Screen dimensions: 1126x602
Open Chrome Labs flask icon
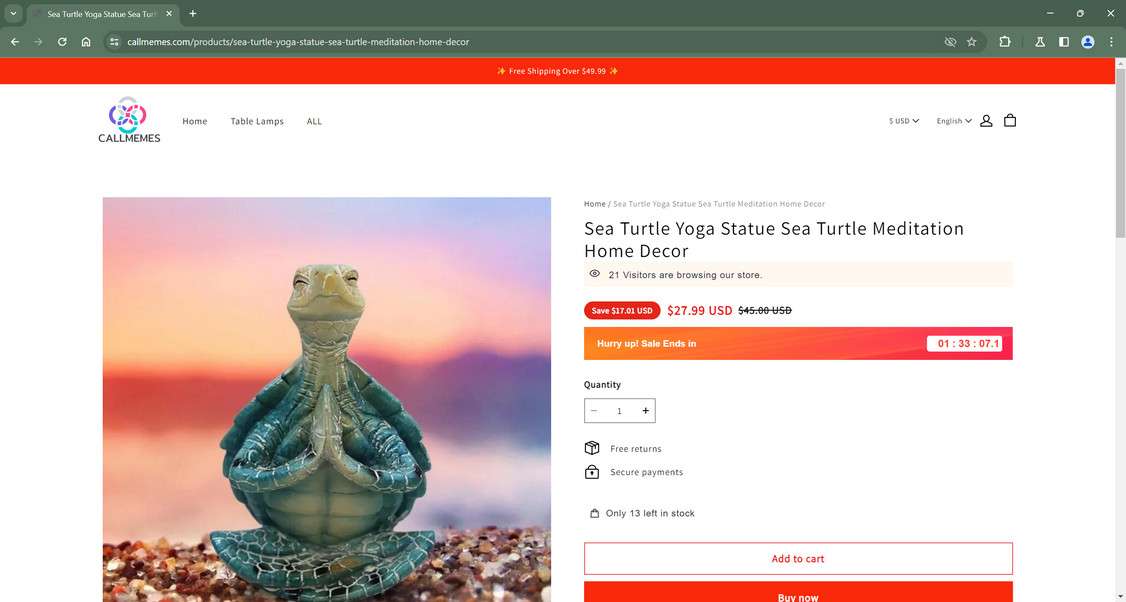pos(1040,42)
